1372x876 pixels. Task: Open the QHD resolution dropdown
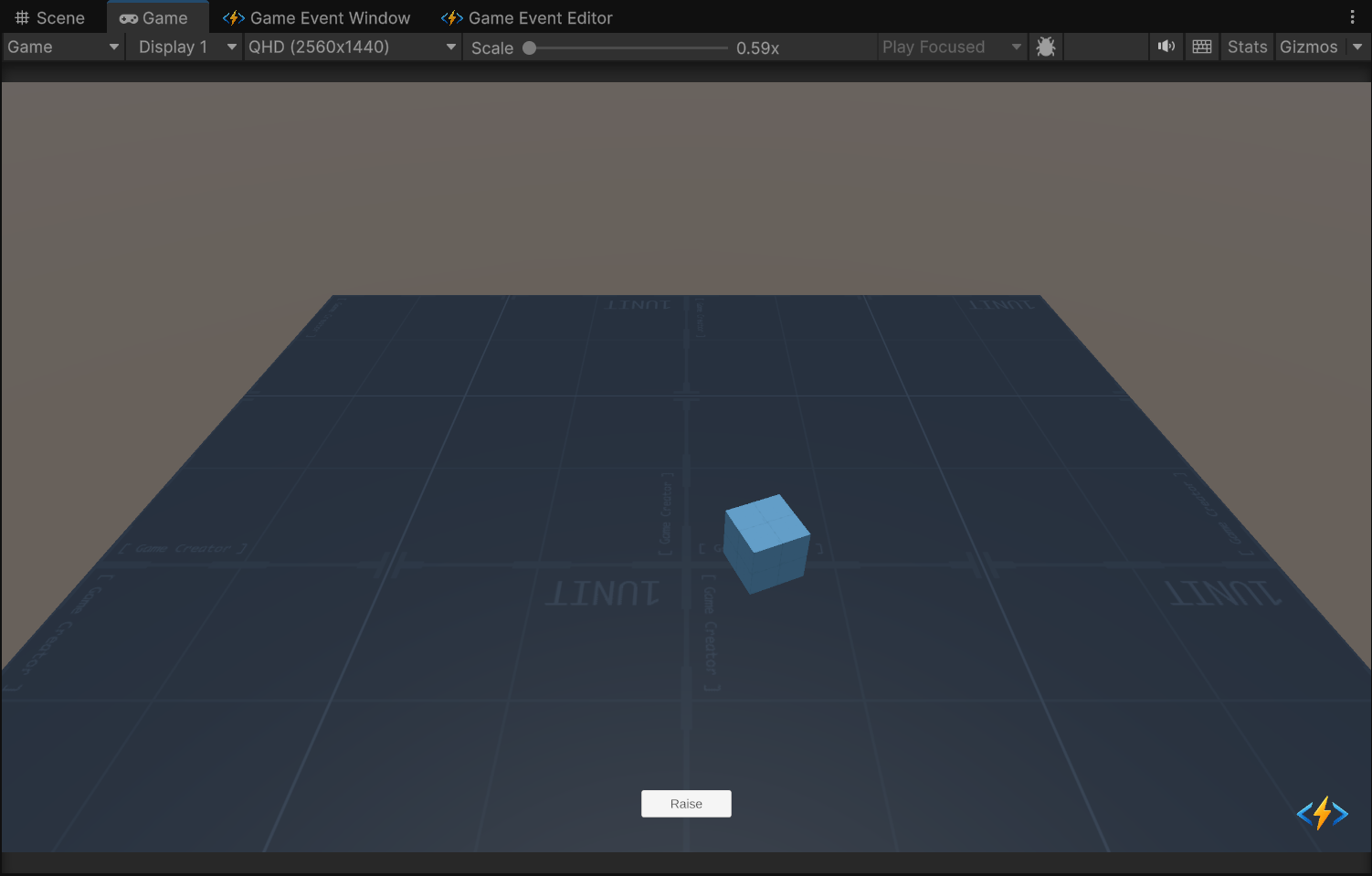point(352,47)
